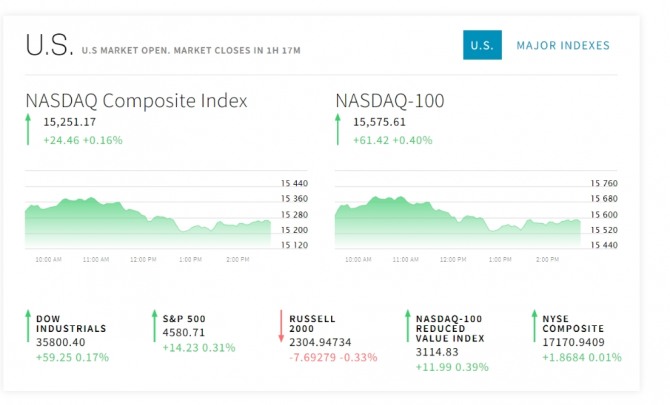
Task: Open the NASDAQ-100 title link
Action: coord(390,101)
